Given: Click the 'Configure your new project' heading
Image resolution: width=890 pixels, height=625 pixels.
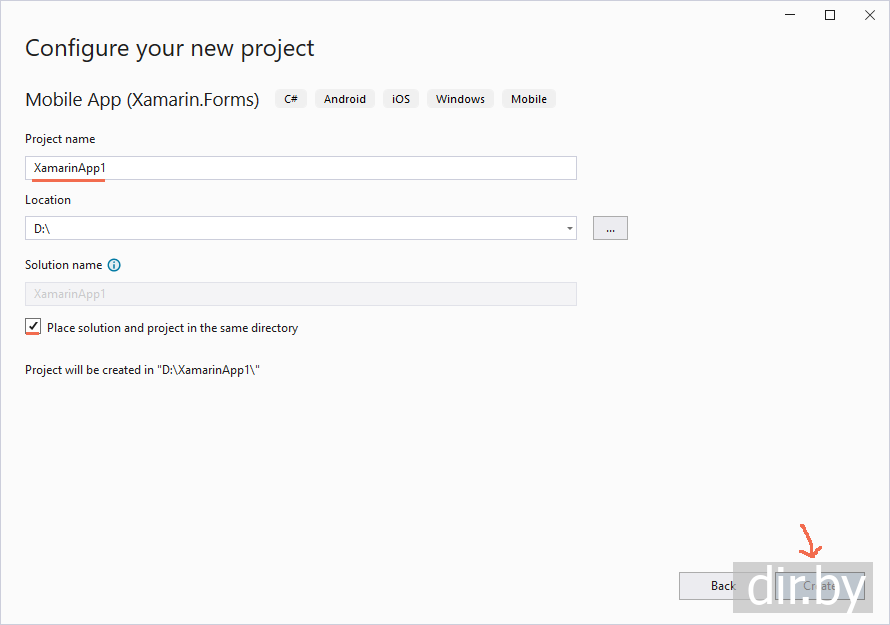Looking at the screenshot, I should pos(170,48).
